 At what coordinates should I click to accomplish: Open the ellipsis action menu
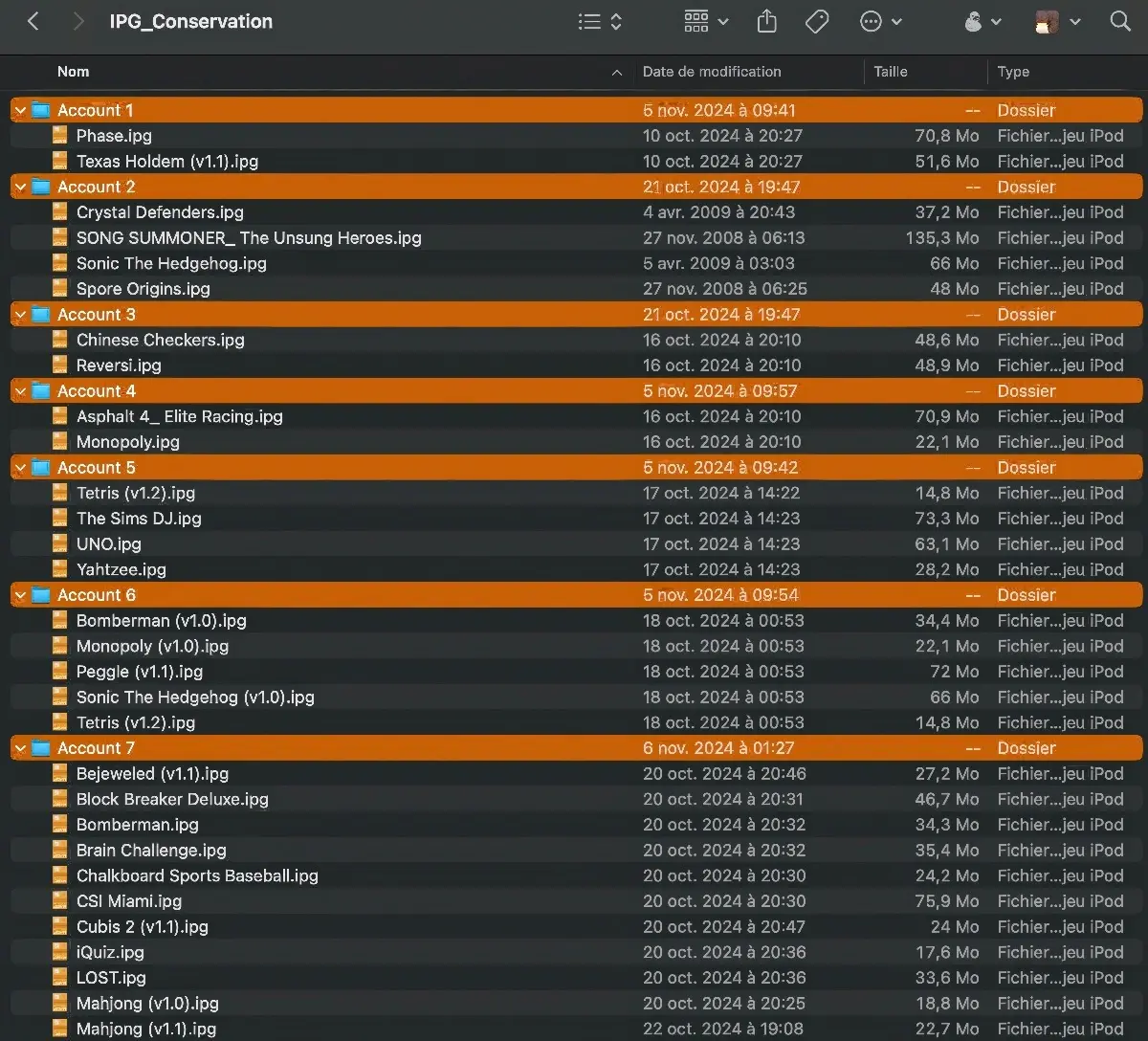[880, 21]
